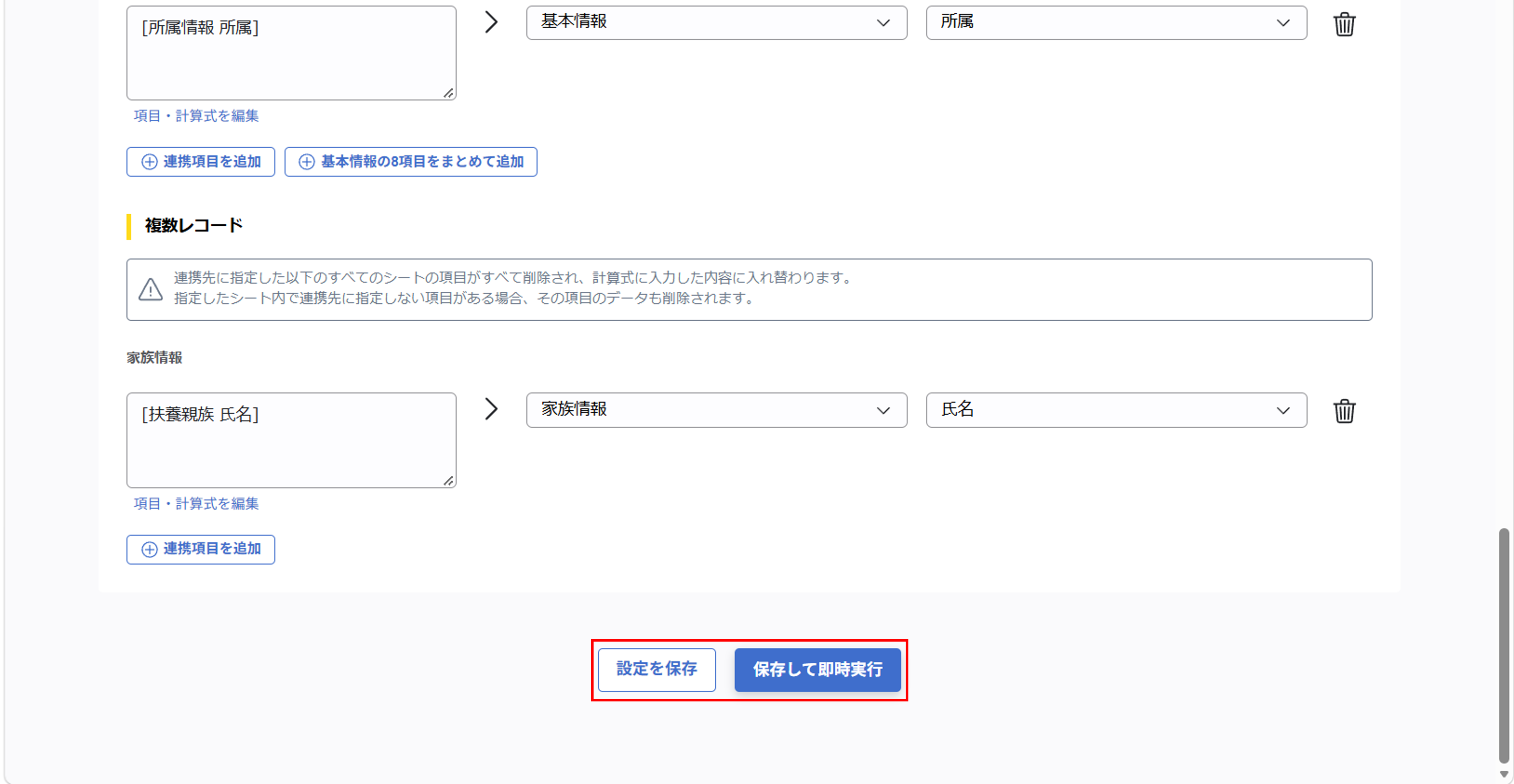Click the 家族情報 section label
Viewport: 1514px width, 784px height.
154,357
